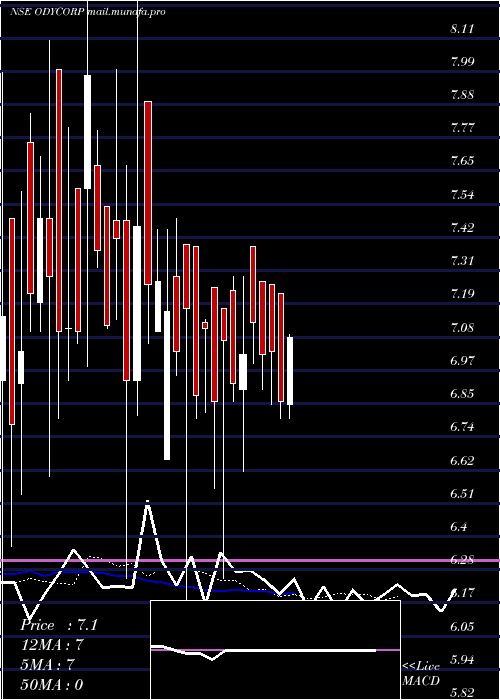Image resolution: width=500 pixels, height=700 pixels.
Task: Click inside the MACD inset chart
Action: tap(275, 650)
